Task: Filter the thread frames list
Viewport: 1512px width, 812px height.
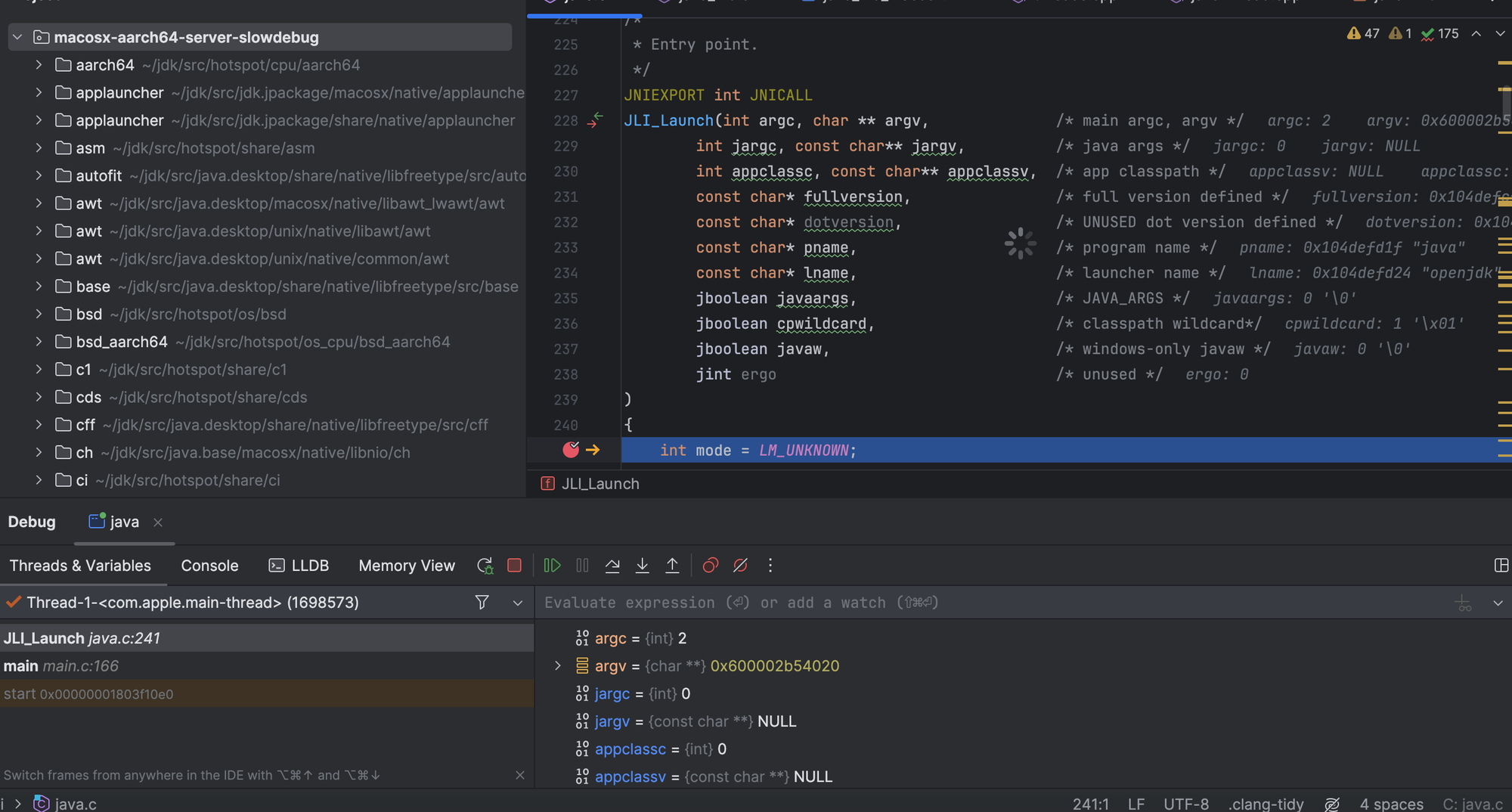Action: point(482,603)
